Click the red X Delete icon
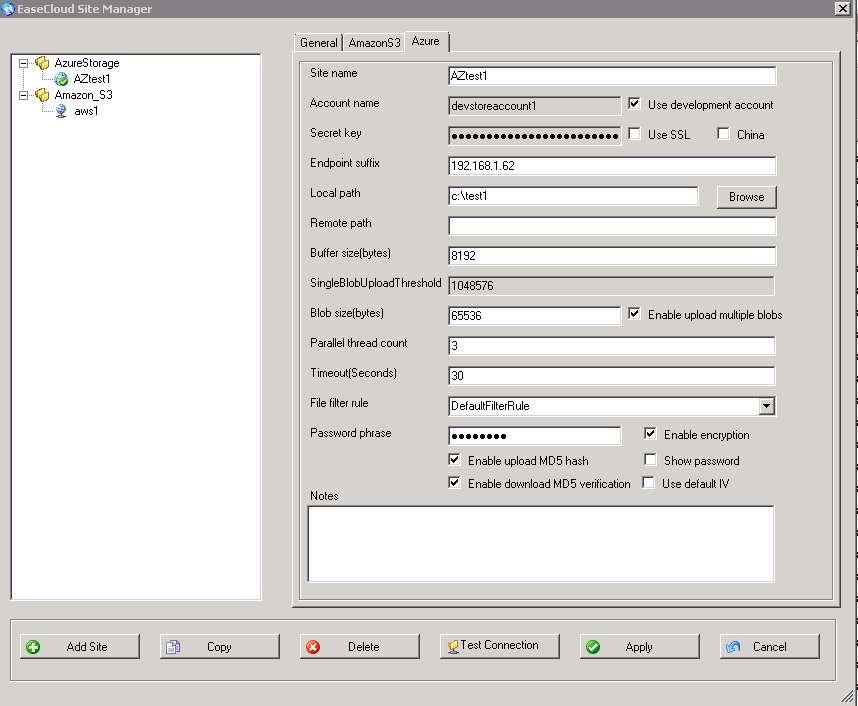Screen dimensions: 858x706 click(x=313, y=647)
